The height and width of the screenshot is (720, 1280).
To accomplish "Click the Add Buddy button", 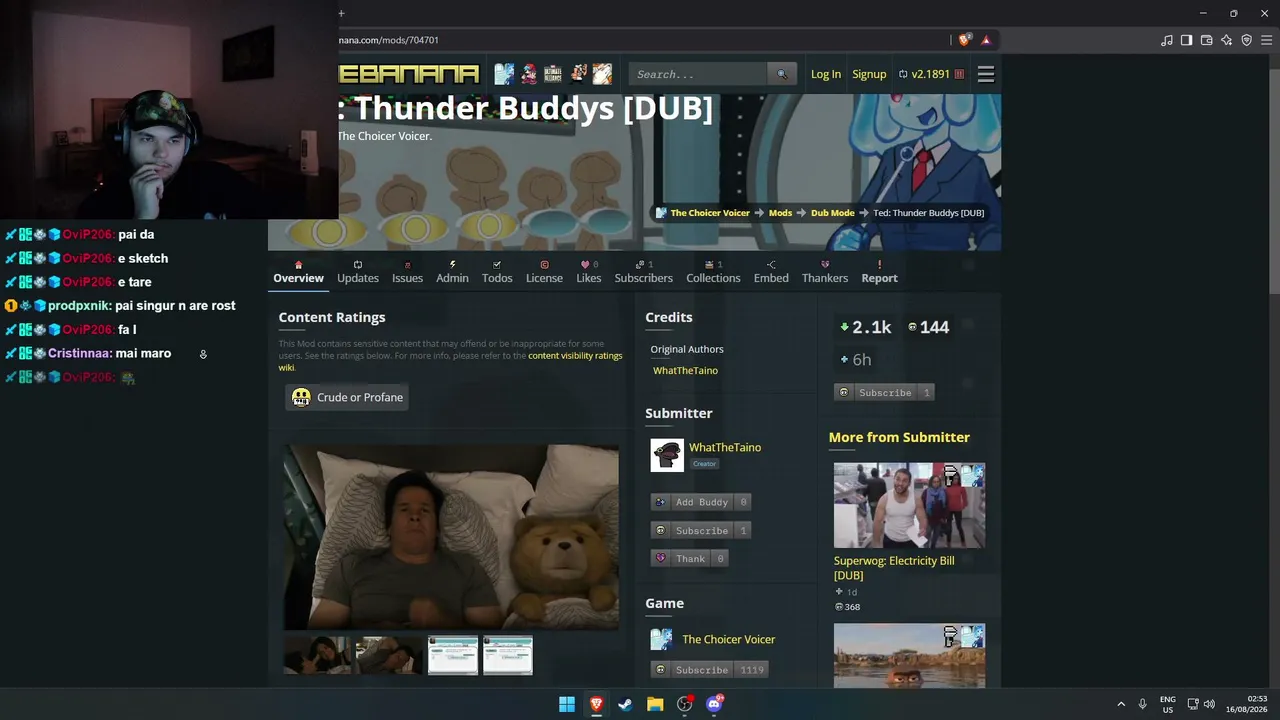I will point(701,502).
